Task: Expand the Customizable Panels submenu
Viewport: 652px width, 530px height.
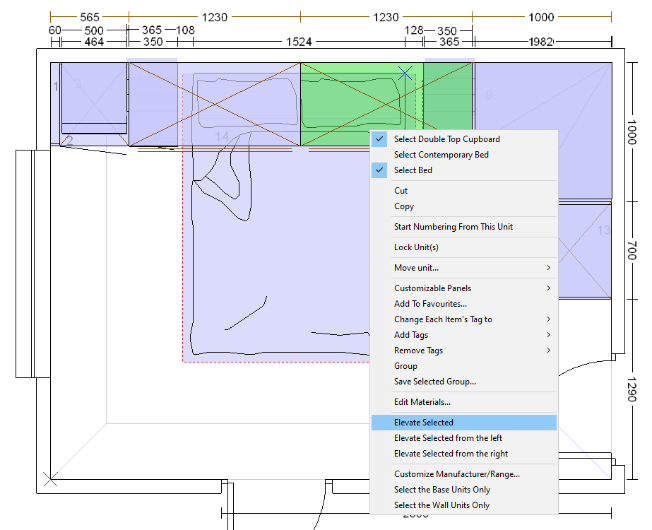Action: click(x=464, y=288)
